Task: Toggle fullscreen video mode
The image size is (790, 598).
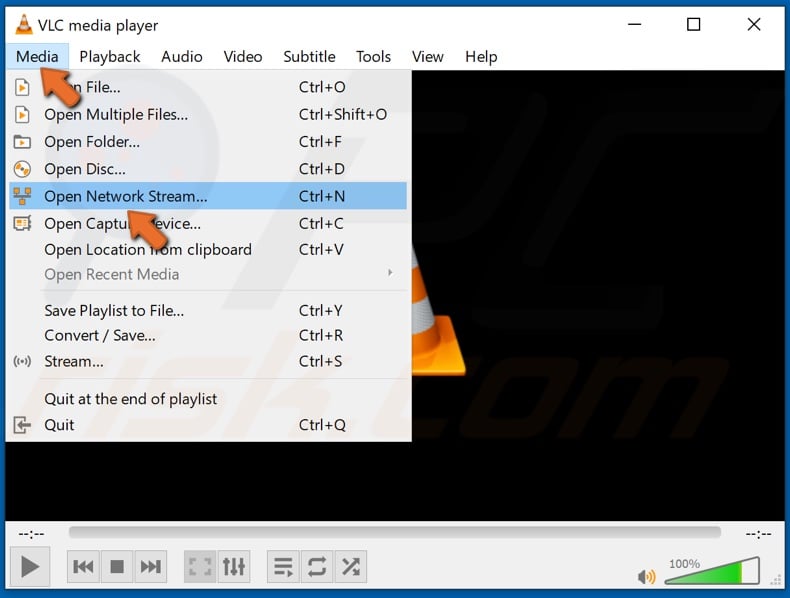Action: coord(200,567)
